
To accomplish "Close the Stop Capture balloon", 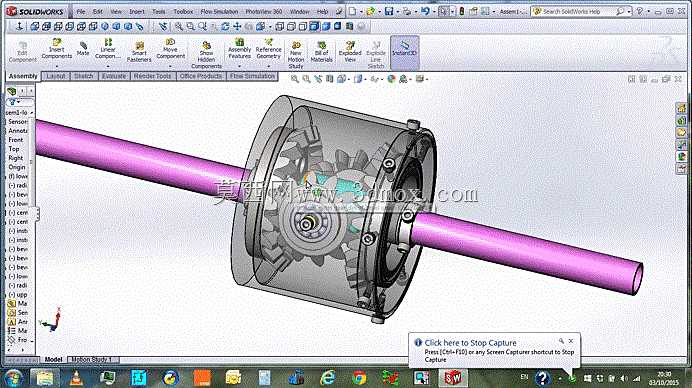I will pos(571,341).
